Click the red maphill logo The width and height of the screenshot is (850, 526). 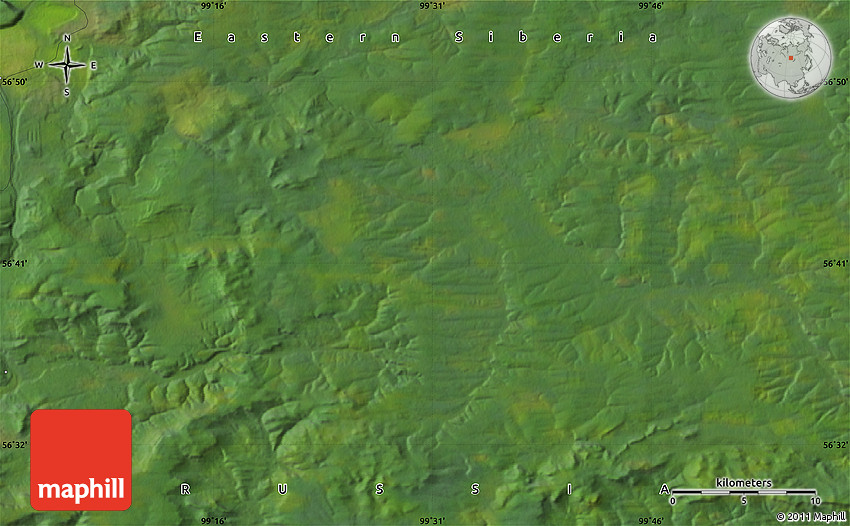[81, 460]
